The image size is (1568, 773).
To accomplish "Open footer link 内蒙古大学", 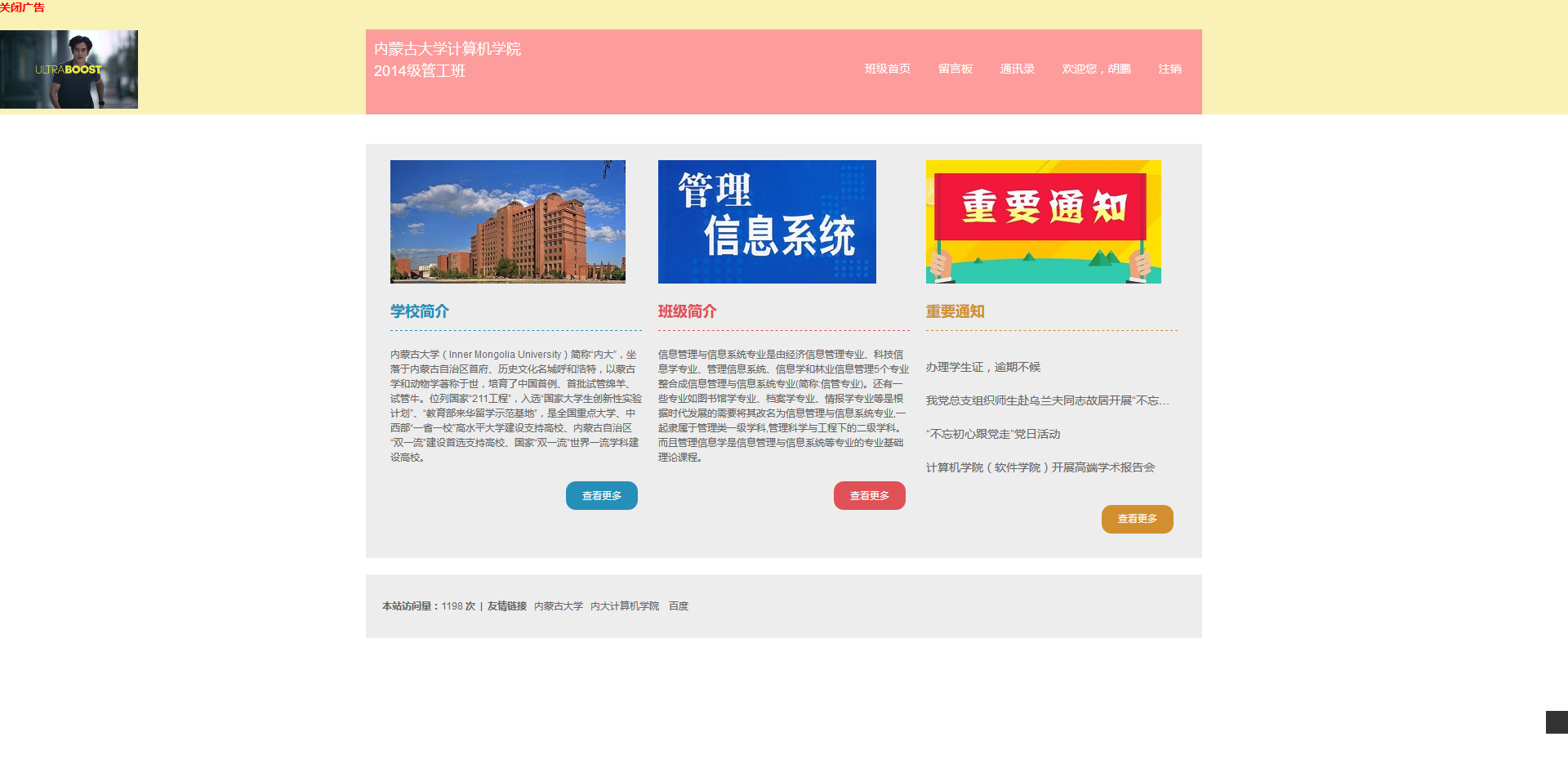I will coord(559,606).
